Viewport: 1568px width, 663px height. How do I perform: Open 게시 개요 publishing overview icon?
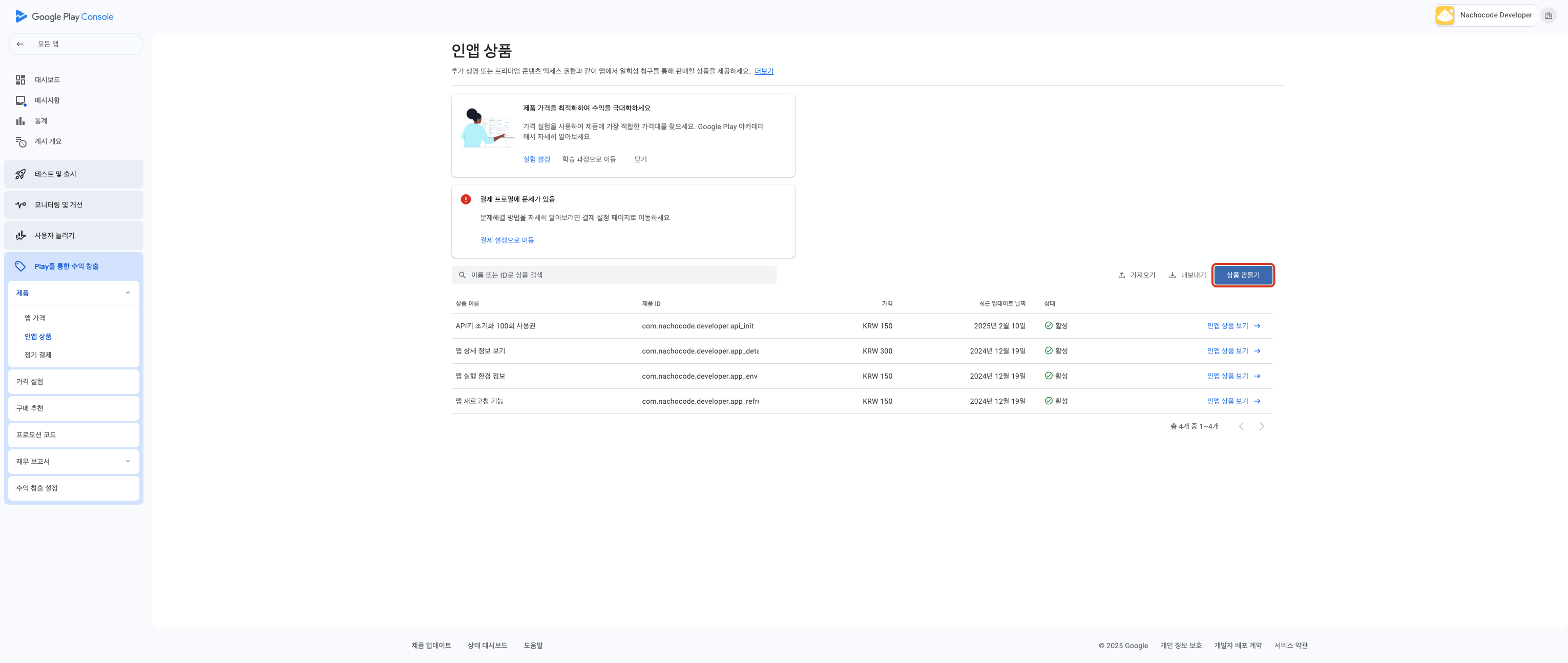[x=20, y=141]
